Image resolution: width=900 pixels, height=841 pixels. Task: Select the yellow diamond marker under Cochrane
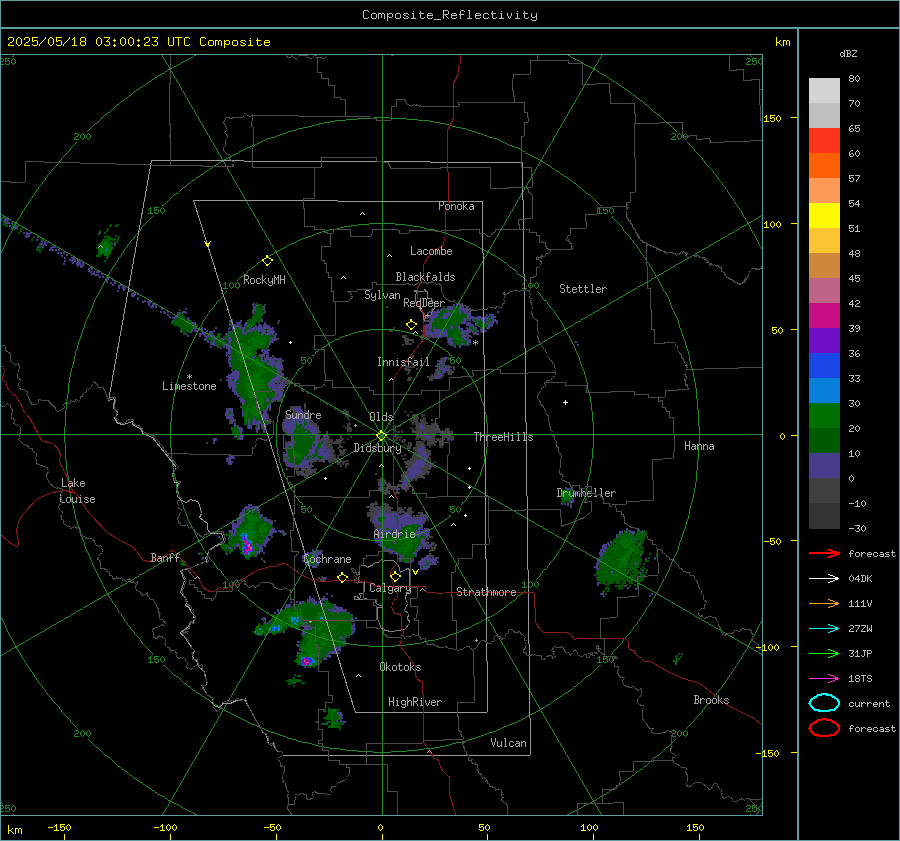(342, 577)
